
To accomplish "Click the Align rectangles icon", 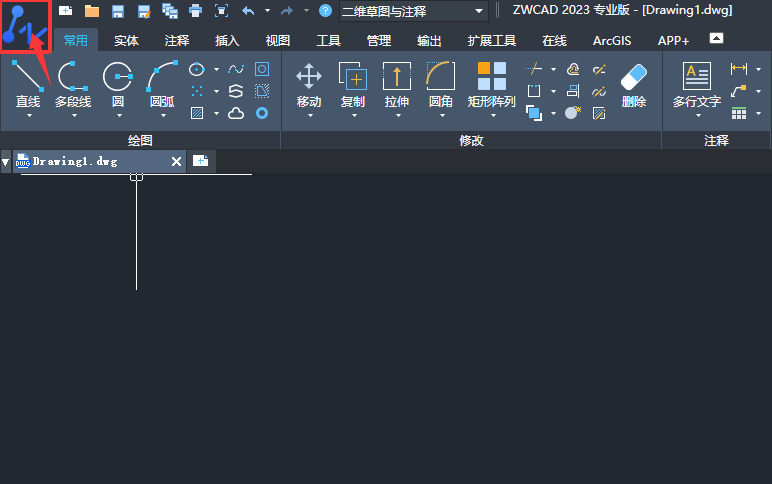I will pyautogui.click(x=573, y=91).
